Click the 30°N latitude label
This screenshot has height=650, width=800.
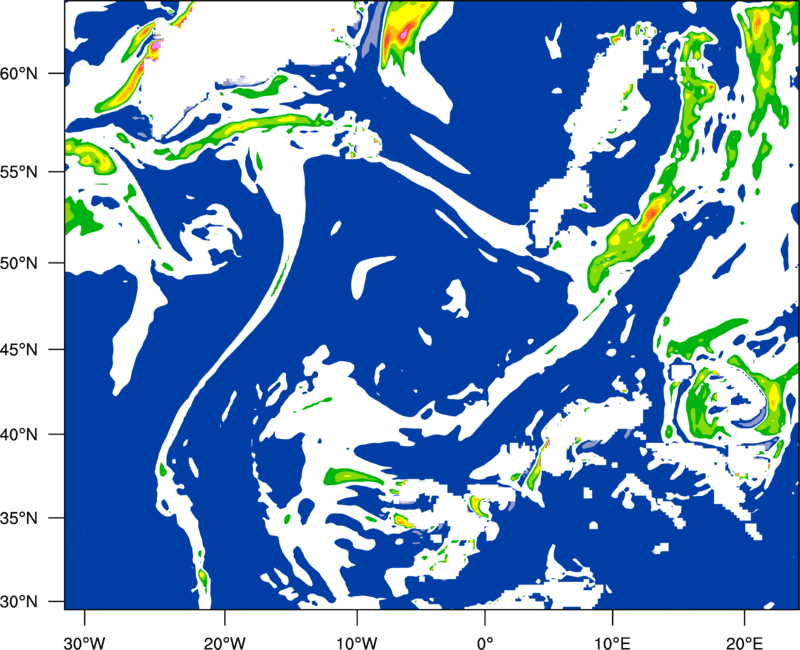(19, 602)
